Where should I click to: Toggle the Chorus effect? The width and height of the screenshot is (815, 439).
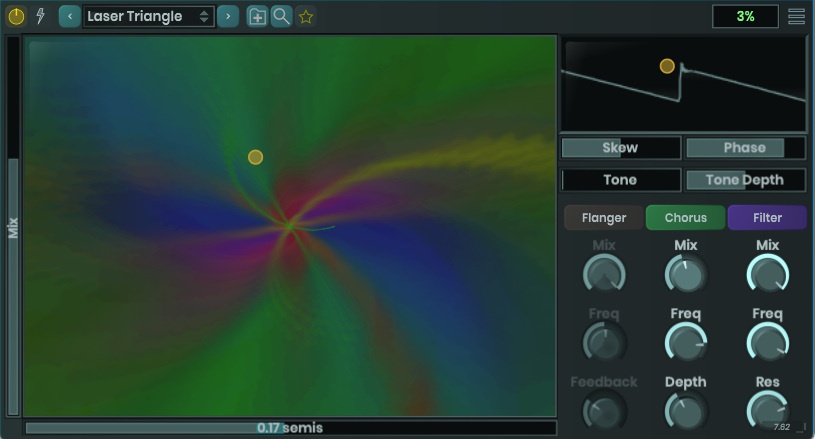[685, 217]
